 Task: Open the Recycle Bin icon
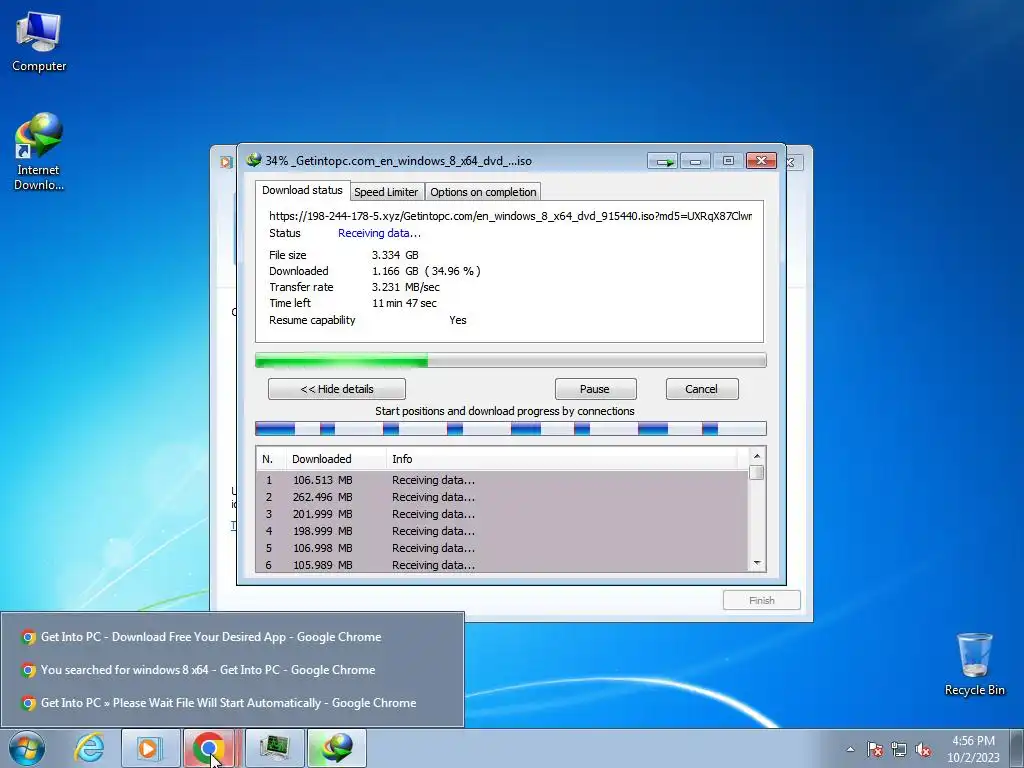point(974,664)
